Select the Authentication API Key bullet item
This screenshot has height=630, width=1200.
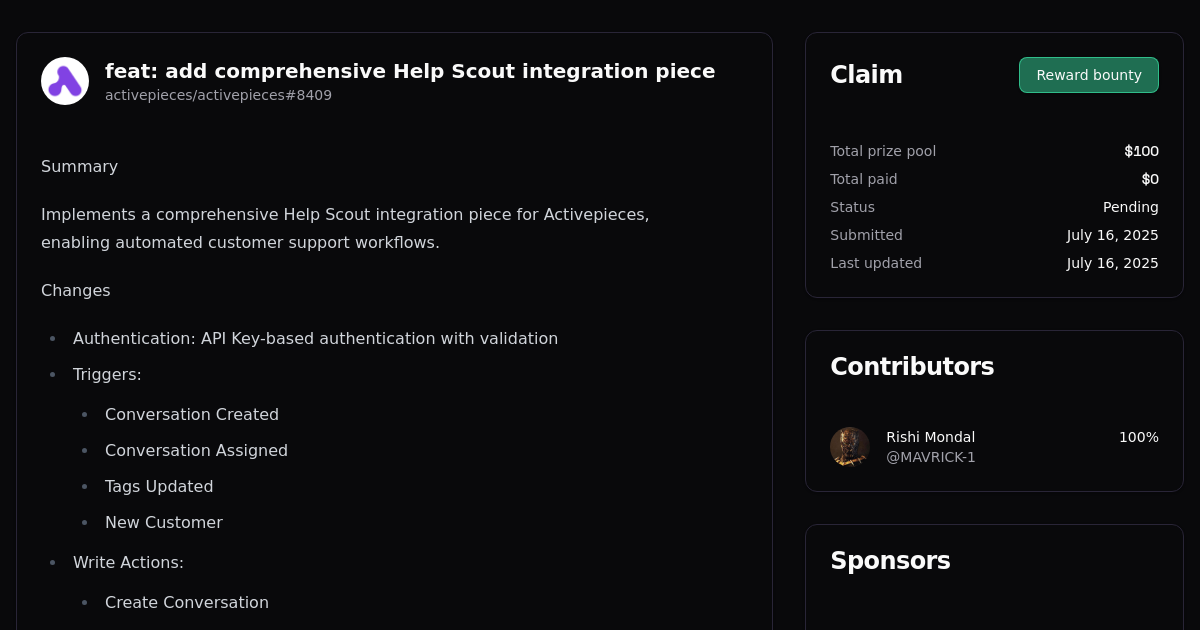[x=315, y=338]
